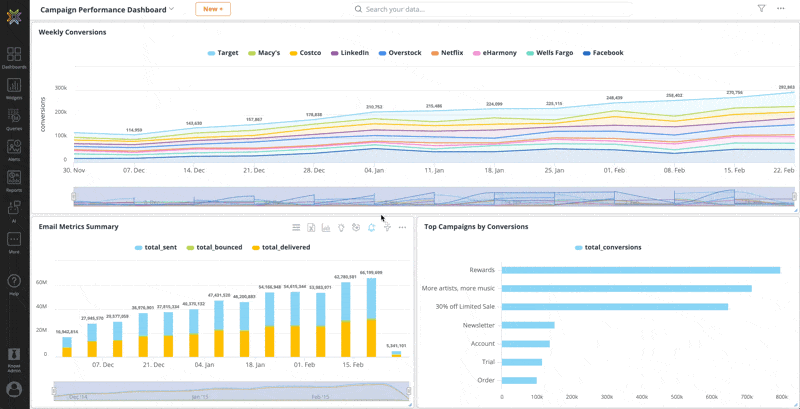Toggle the Target series in chart legend
This screenshot has width=800, height=409.
tap(223, 53)
